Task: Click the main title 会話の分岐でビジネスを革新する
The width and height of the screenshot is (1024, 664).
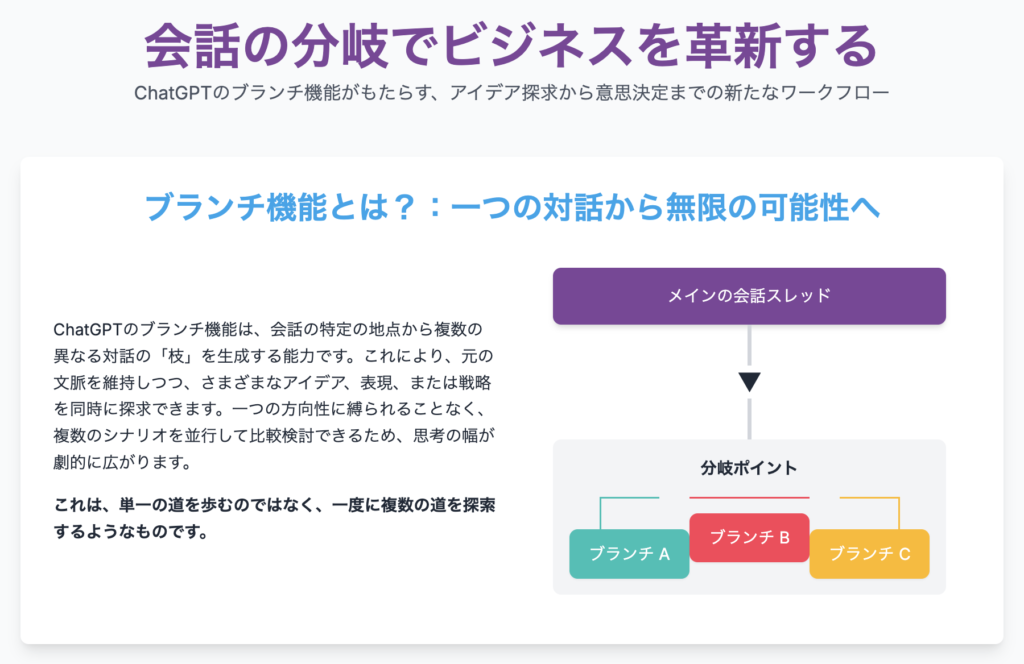Action: tap(511, 44)
